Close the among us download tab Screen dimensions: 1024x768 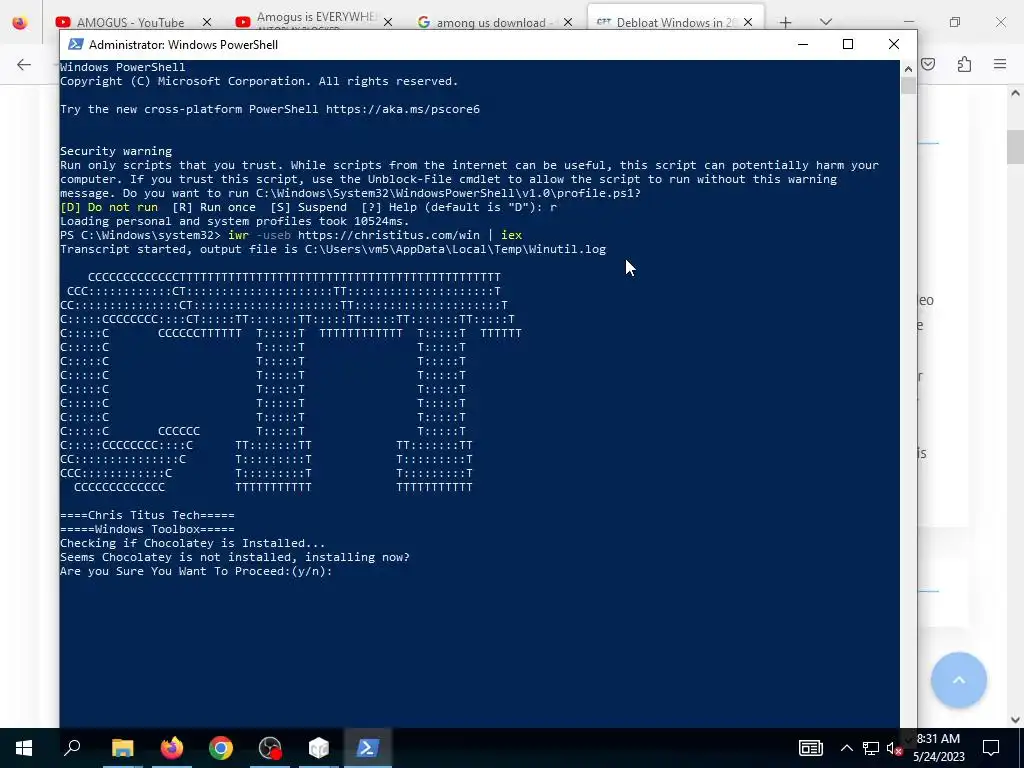568,22
